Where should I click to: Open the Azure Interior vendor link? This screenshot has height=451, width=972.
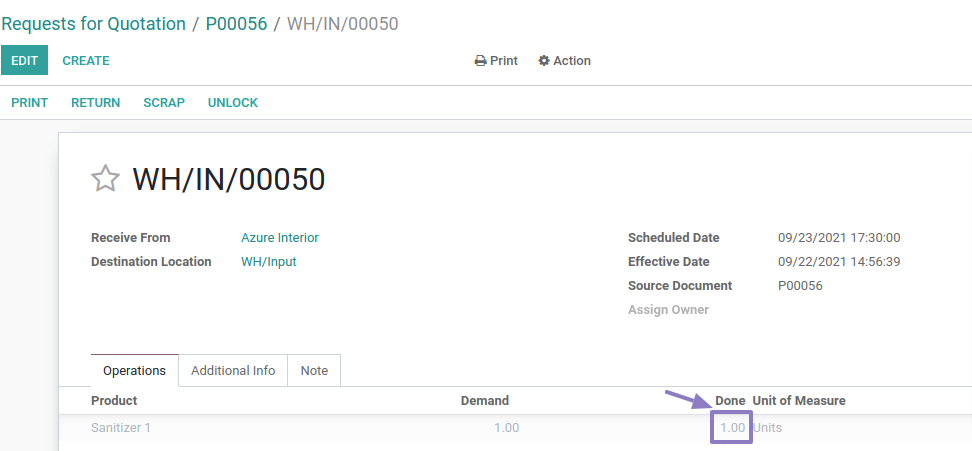pyautogui.click(x=280, y=238)
